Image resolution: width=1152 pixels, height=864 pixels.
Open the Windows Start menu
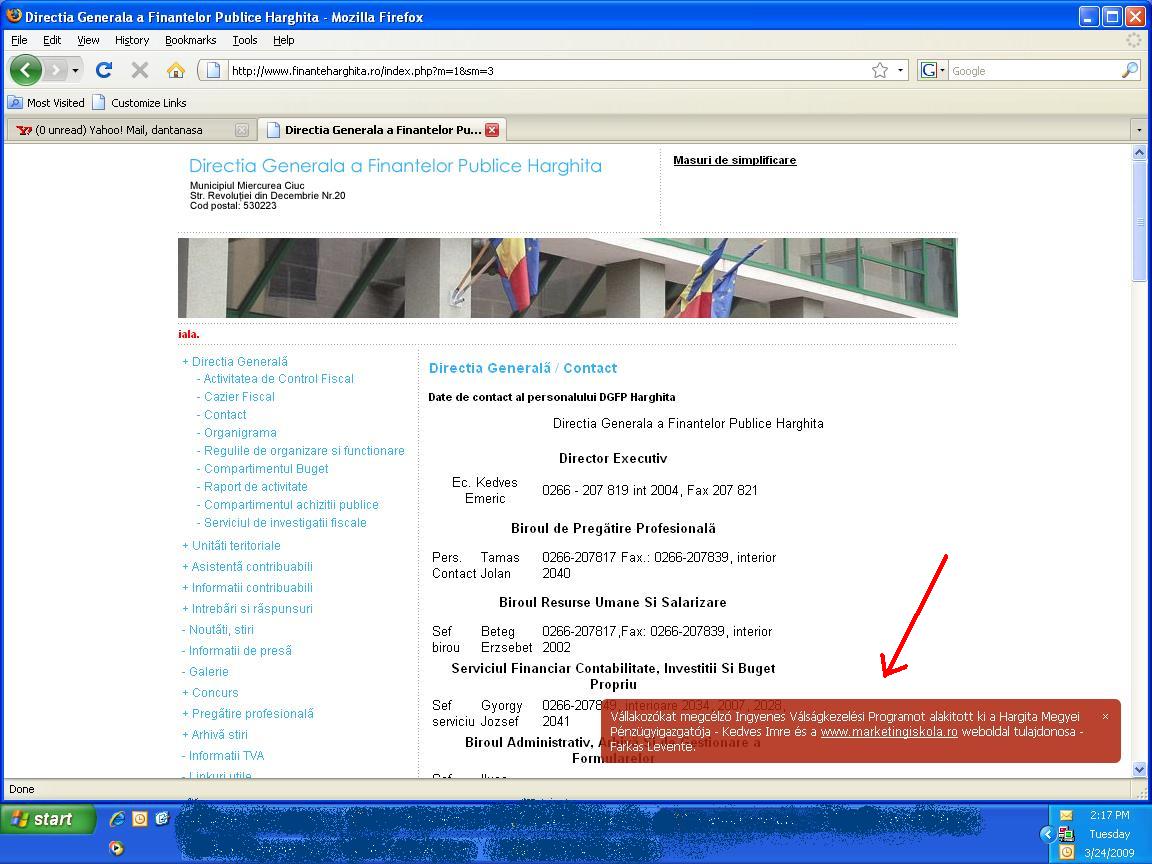coord(48,819)
